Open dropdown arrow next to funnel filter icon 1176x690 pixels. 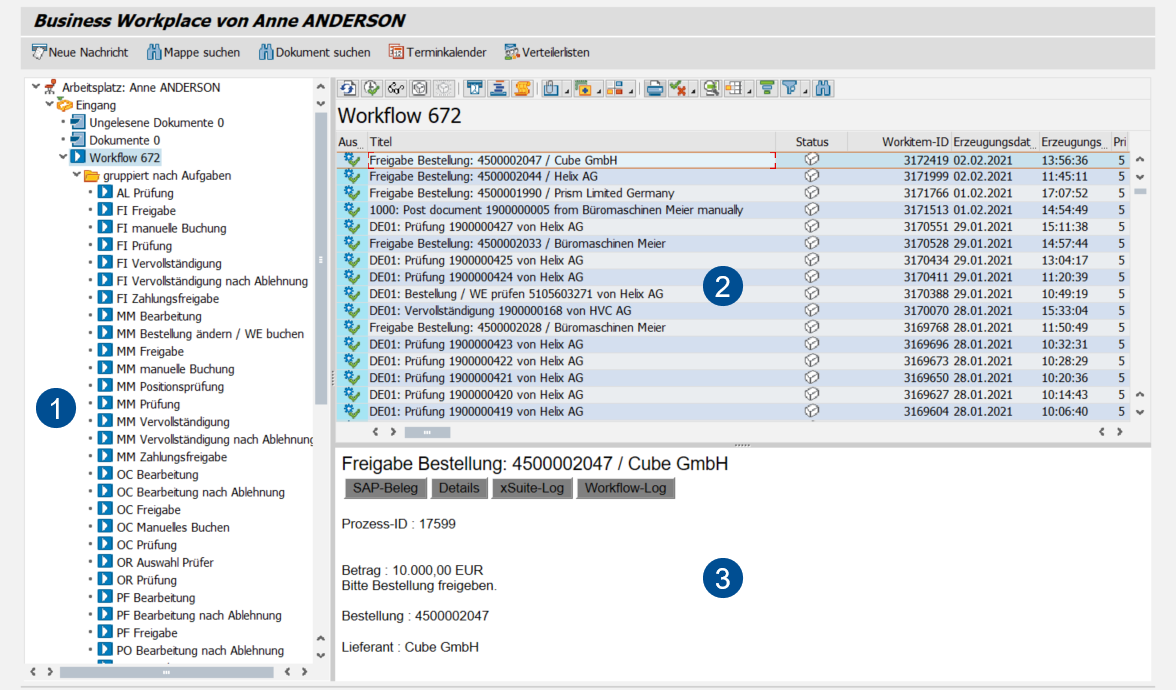[x=804, y=90]
